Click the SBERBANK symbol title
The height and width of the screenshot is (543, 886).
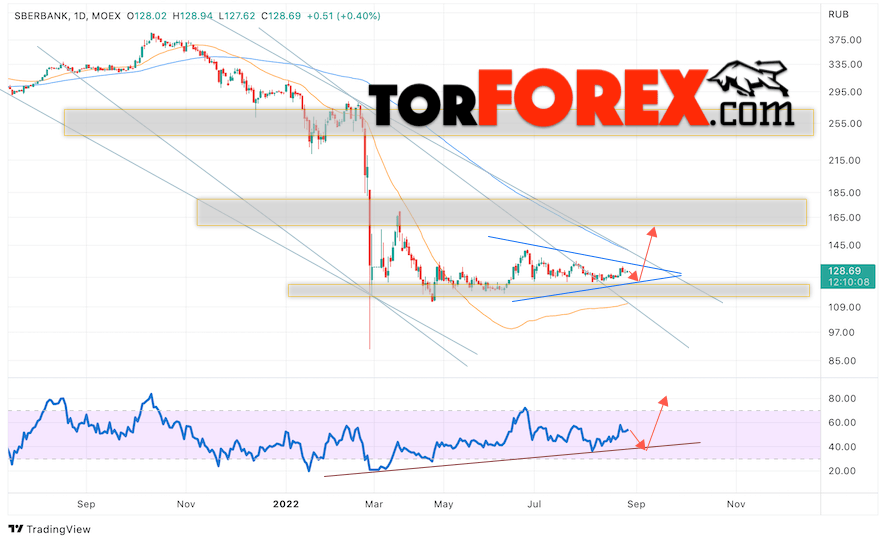click(42, 16)
